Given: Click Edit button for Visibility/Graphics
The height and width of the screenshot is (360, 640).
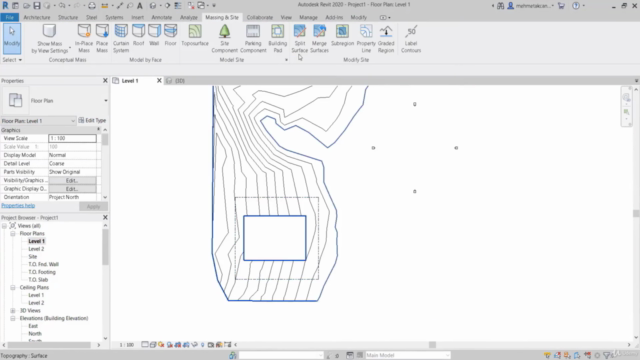Looking at the screenshot, I should click(x=72, y=180).
